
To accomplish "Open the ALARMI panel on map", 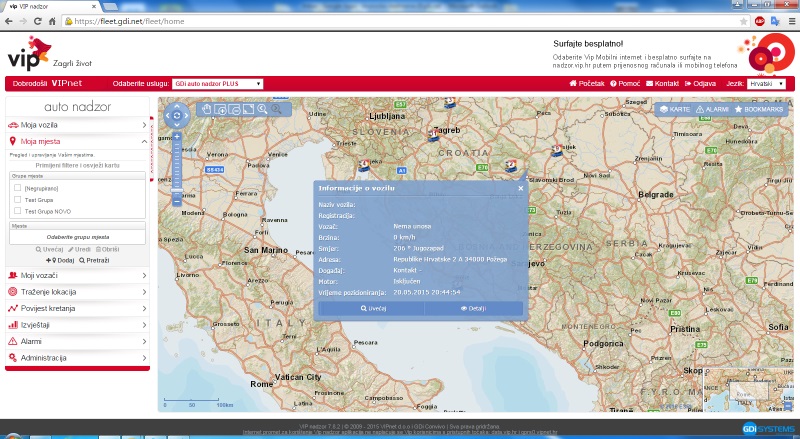I will point(712,108).
